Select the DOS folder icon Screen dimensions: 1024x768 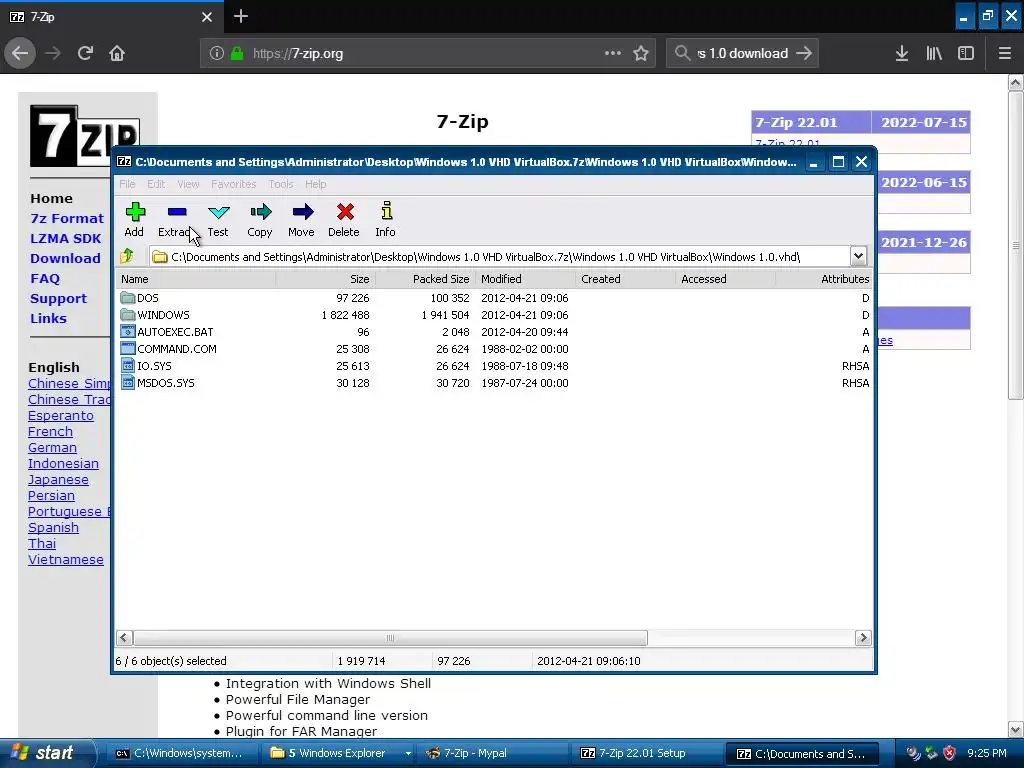[x=127, y=298]
